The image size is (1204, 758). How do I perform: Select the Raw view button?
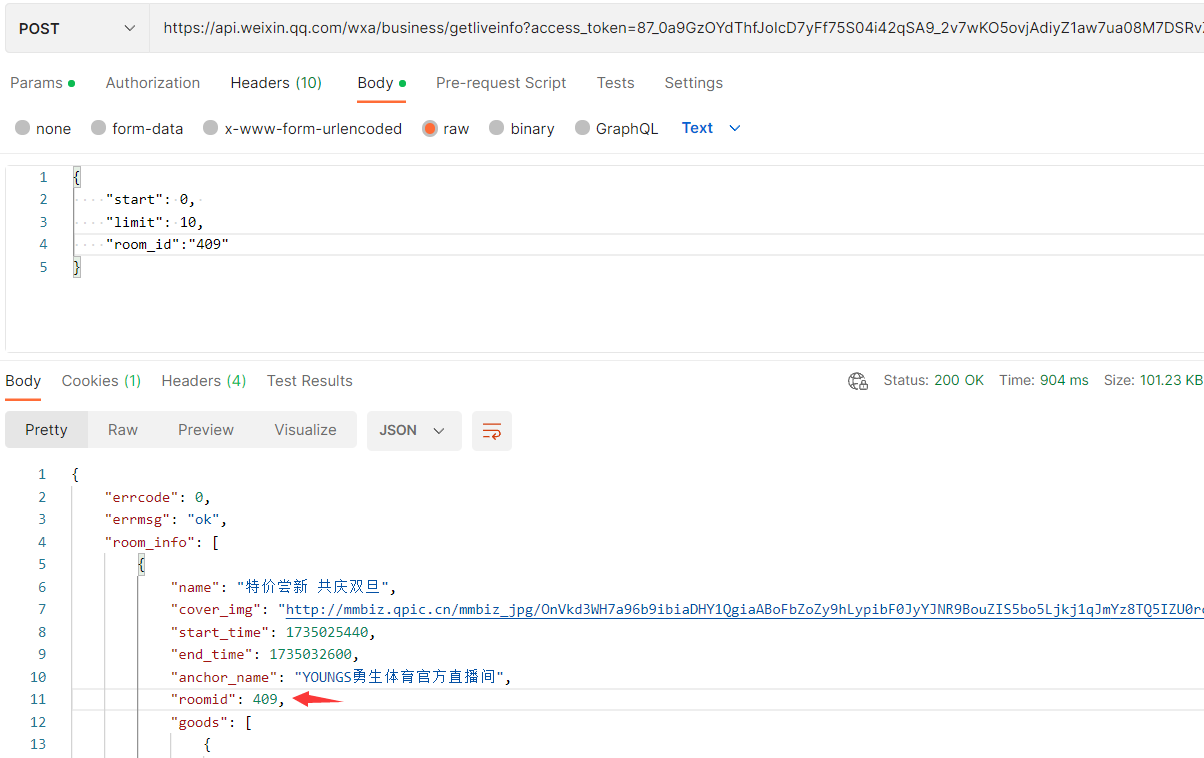[123, 430]
